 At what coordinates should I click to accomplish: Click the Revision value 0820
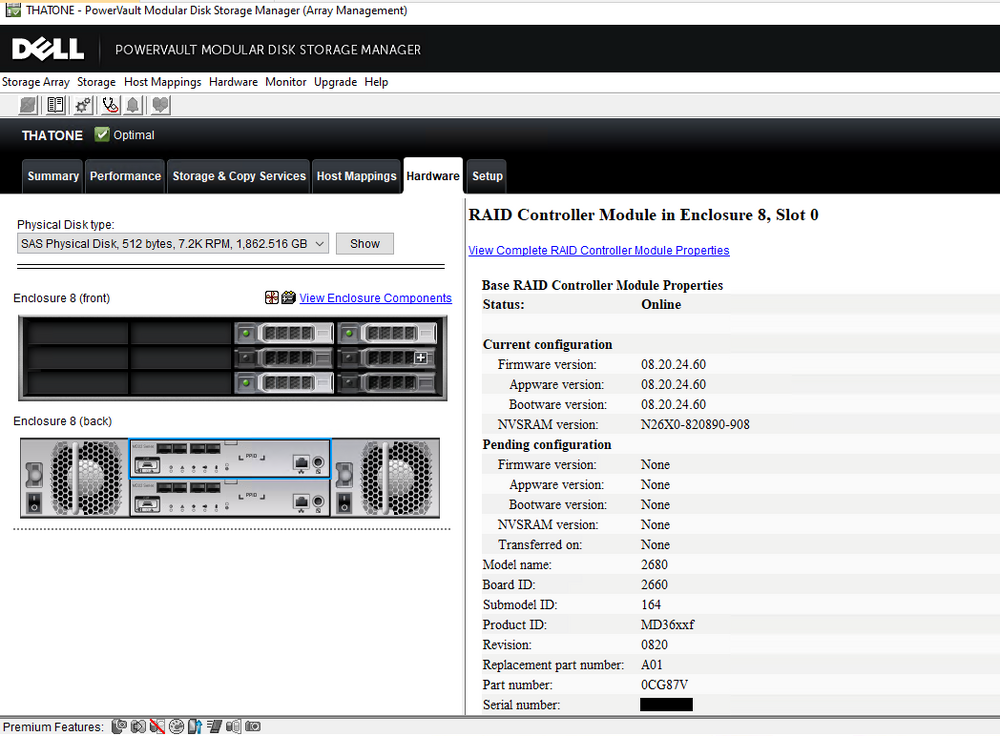(654, 645)
